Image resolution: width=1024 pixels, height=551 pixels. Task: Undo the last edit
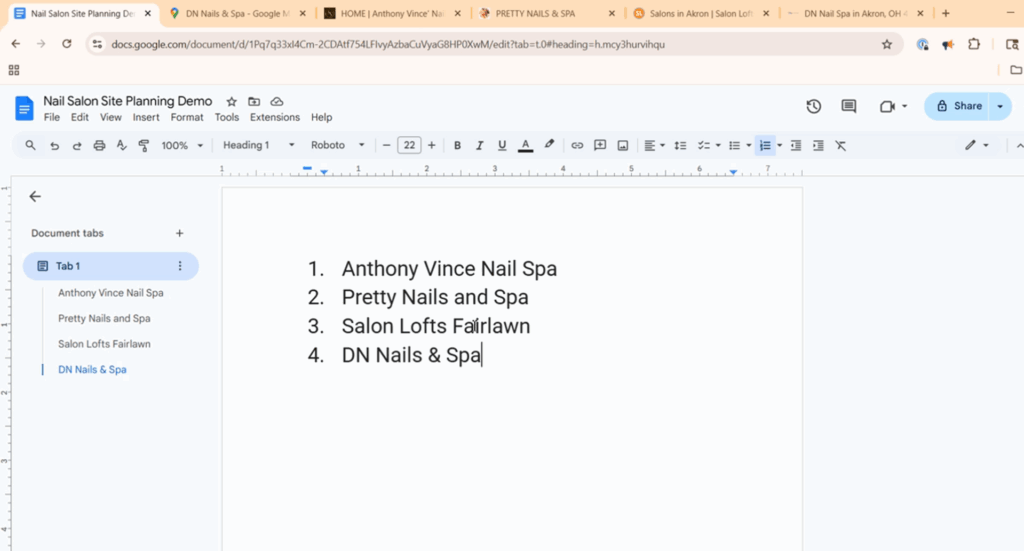point(54,146)
